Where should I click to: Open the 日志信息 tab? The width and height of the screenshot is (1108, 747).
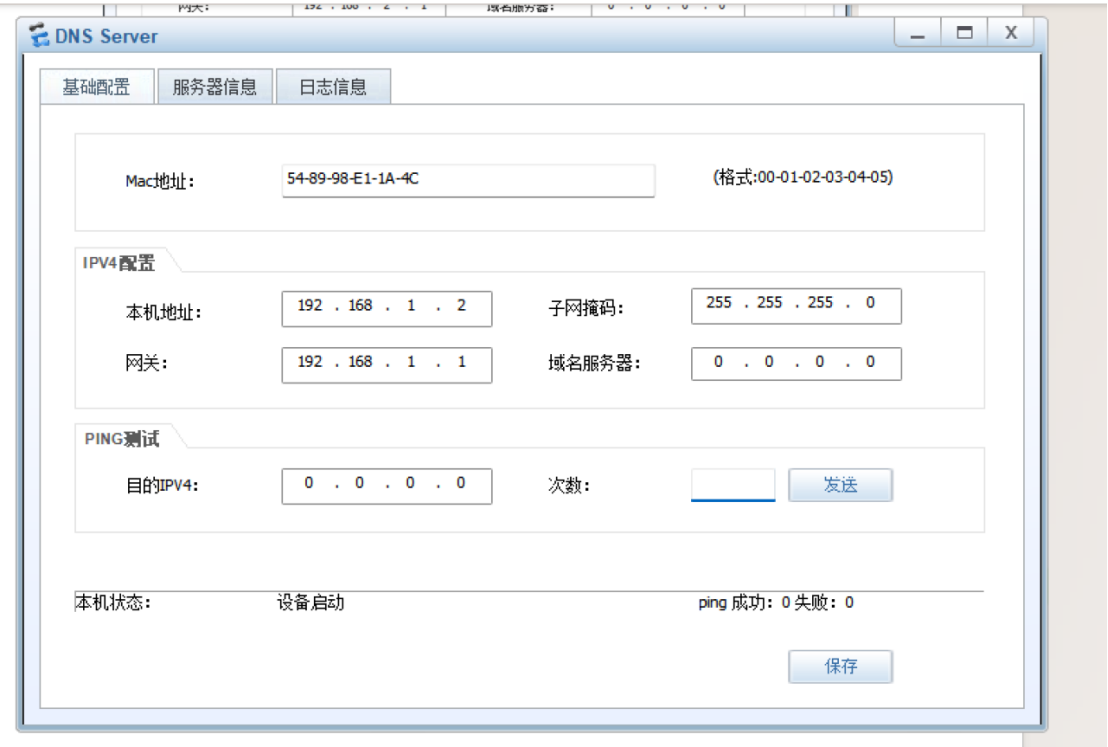333,87
